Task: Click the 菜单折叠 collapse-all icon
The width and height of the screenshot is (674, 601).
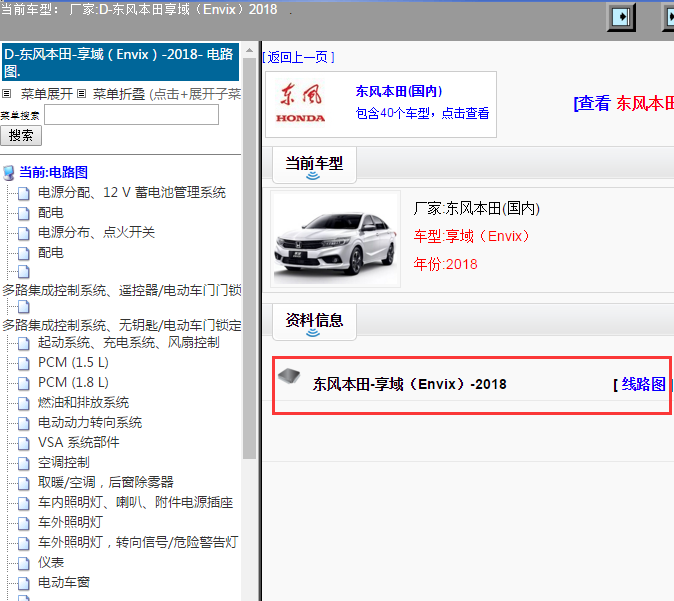Action: coord(82,93)
